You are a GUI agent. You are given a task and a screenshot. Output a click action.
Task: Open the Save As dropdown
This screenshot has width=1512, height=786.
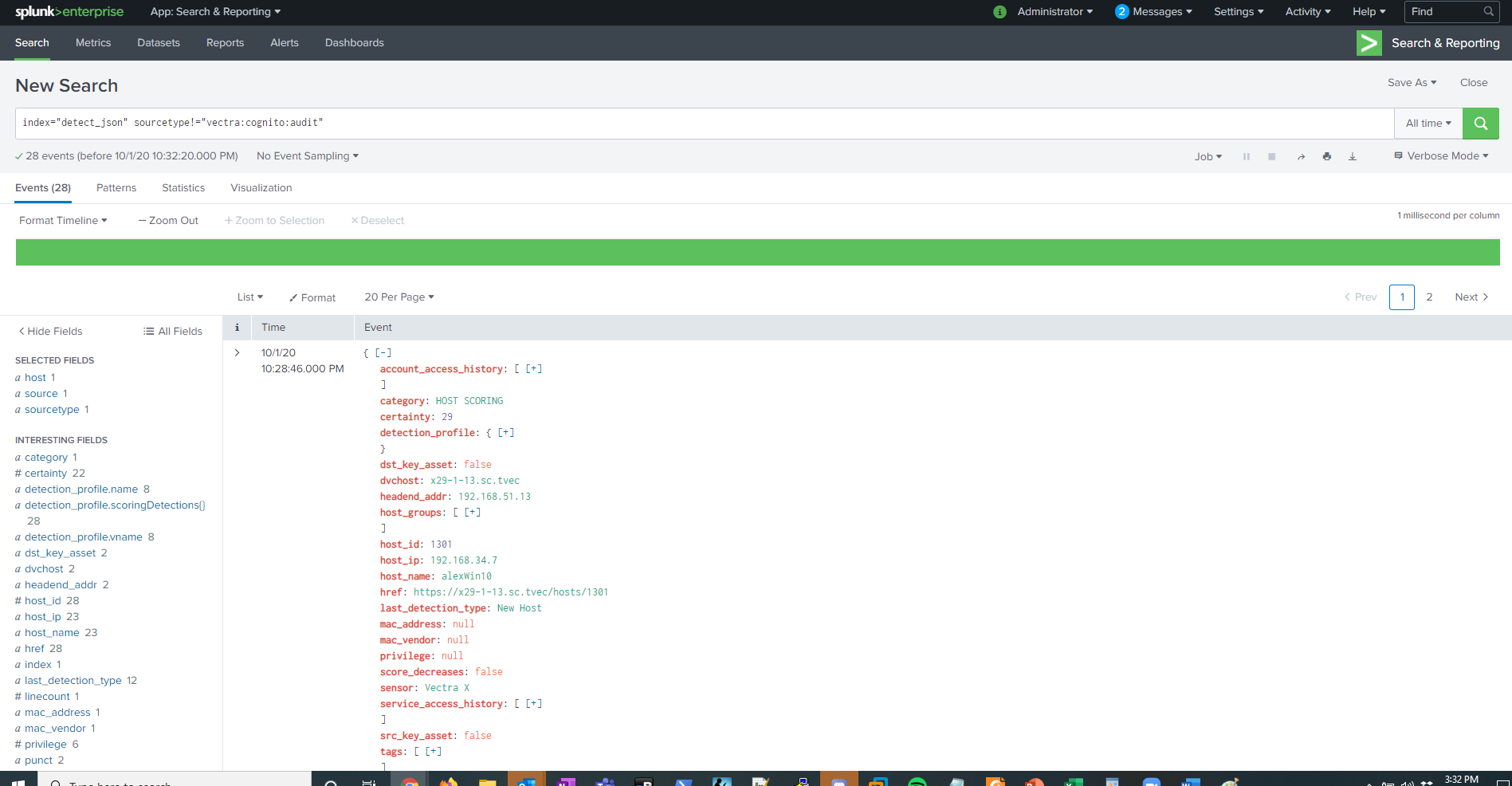1412,83
